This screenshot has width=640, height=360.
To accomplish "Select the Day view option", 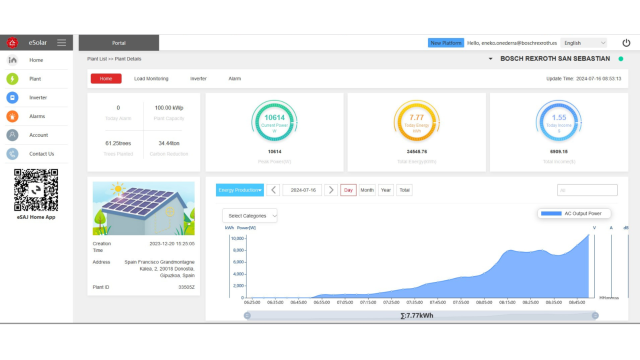I will (x=348, y=190).
